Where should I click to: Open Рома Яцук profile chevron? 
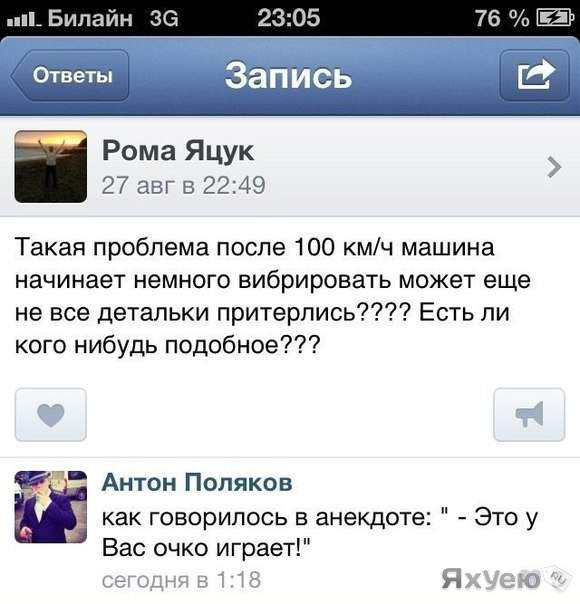554,167
